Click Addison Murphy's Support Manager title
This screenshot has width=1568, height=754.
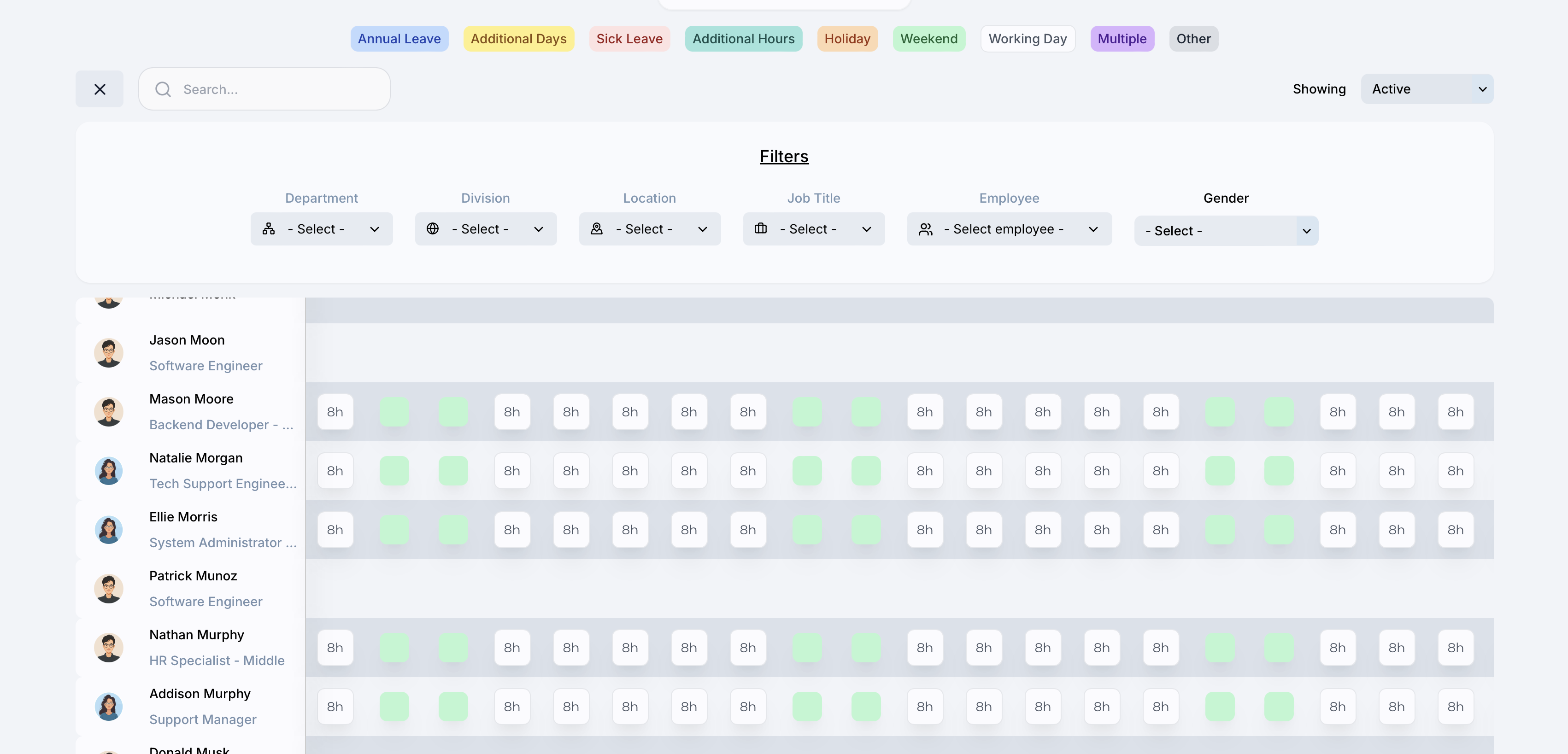(x=203, y=720)
